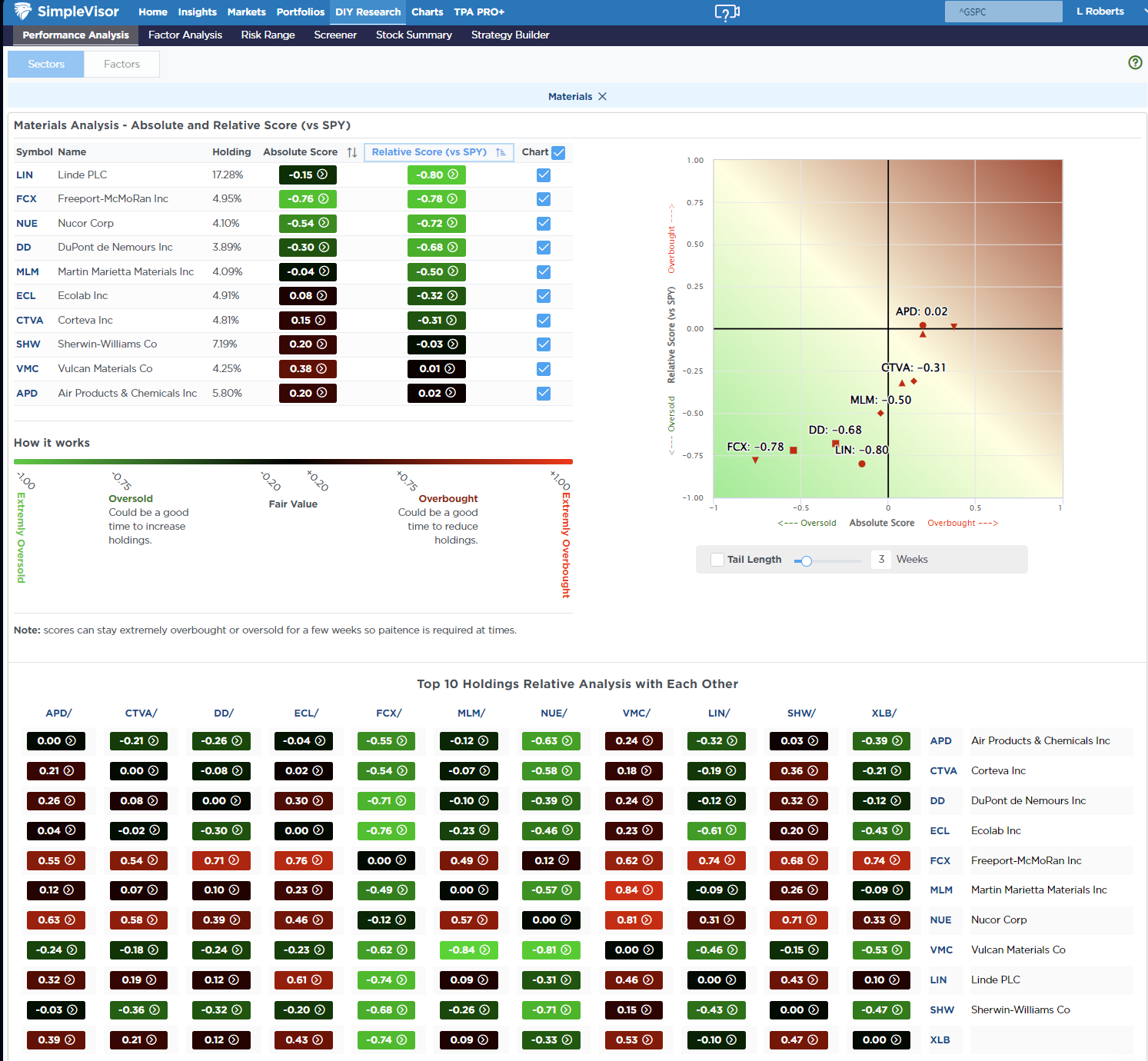Open the help video chat icon

point(727,12)
